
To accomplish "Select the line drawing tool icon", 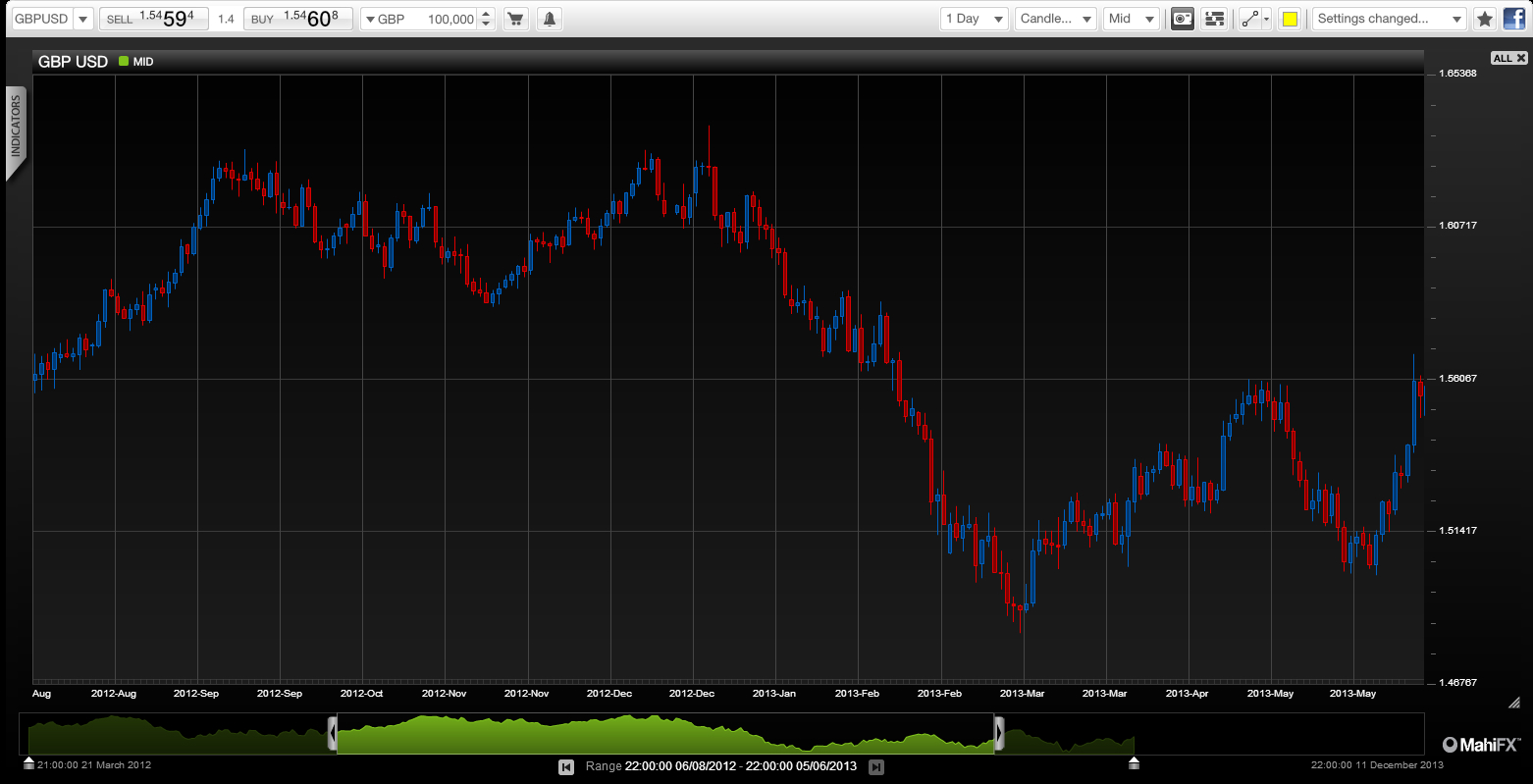I will [x=1248, y=19].
